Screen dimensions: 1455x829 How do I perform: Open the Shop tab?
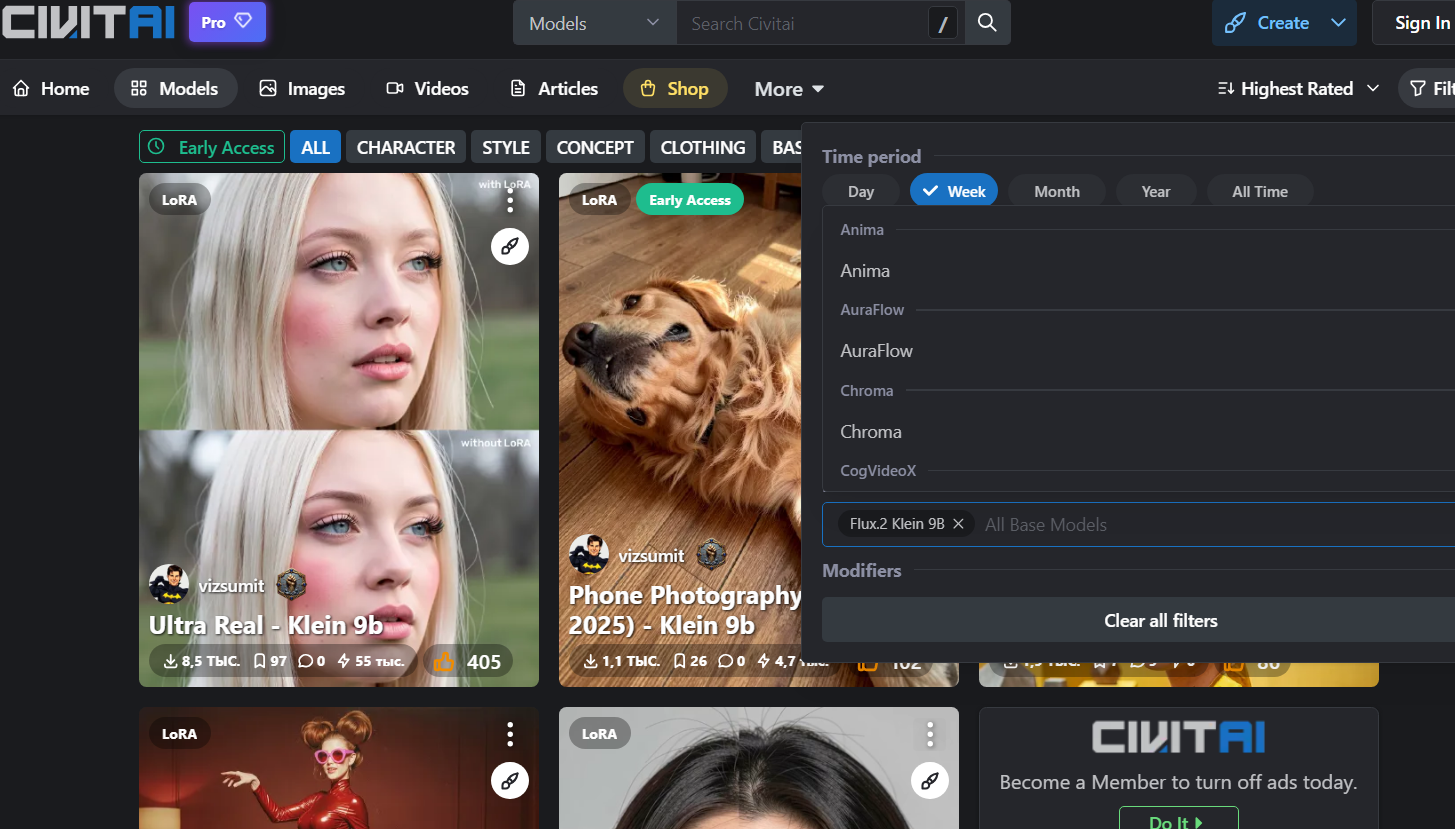[675, 89]
